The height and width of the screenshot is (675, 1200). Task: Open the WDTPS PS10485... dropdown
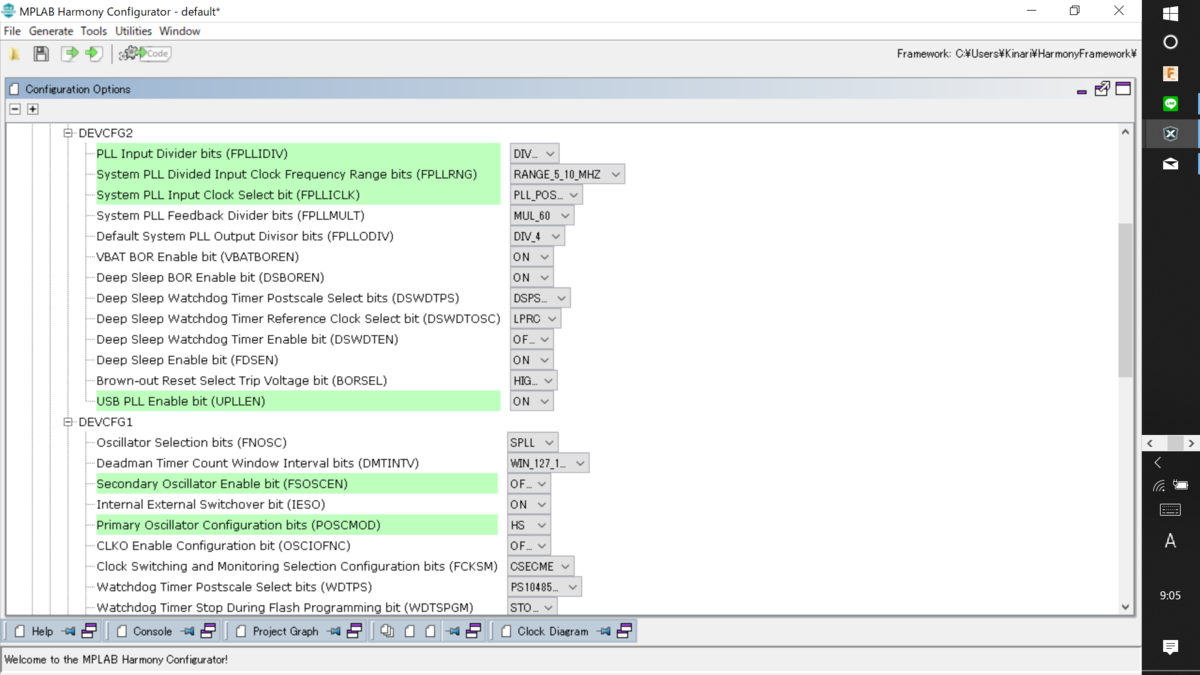tap(544, 587)
